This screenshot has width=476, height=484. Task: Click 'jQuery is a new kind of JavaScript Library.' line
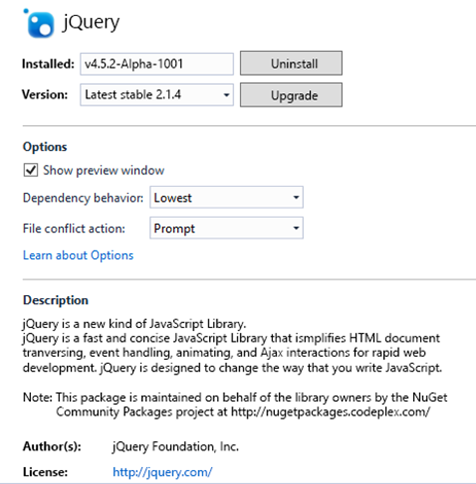pos(134,324)
